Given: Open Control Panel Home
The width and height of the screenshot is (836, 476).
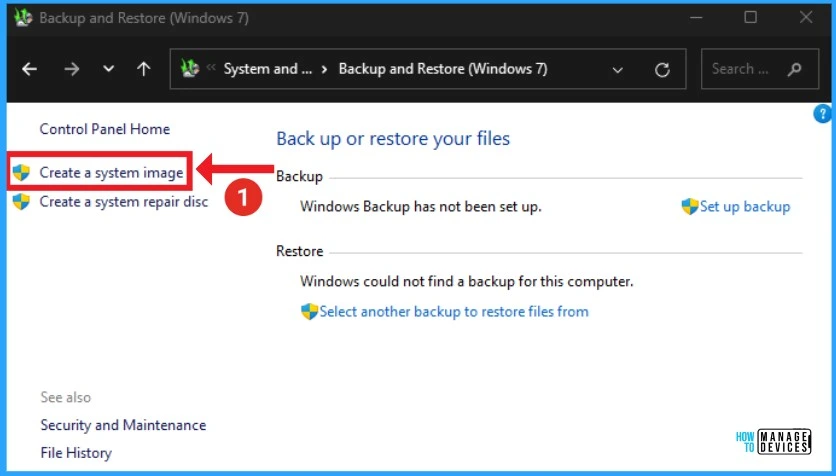Looking at the screenshot, I should point(104,129).
